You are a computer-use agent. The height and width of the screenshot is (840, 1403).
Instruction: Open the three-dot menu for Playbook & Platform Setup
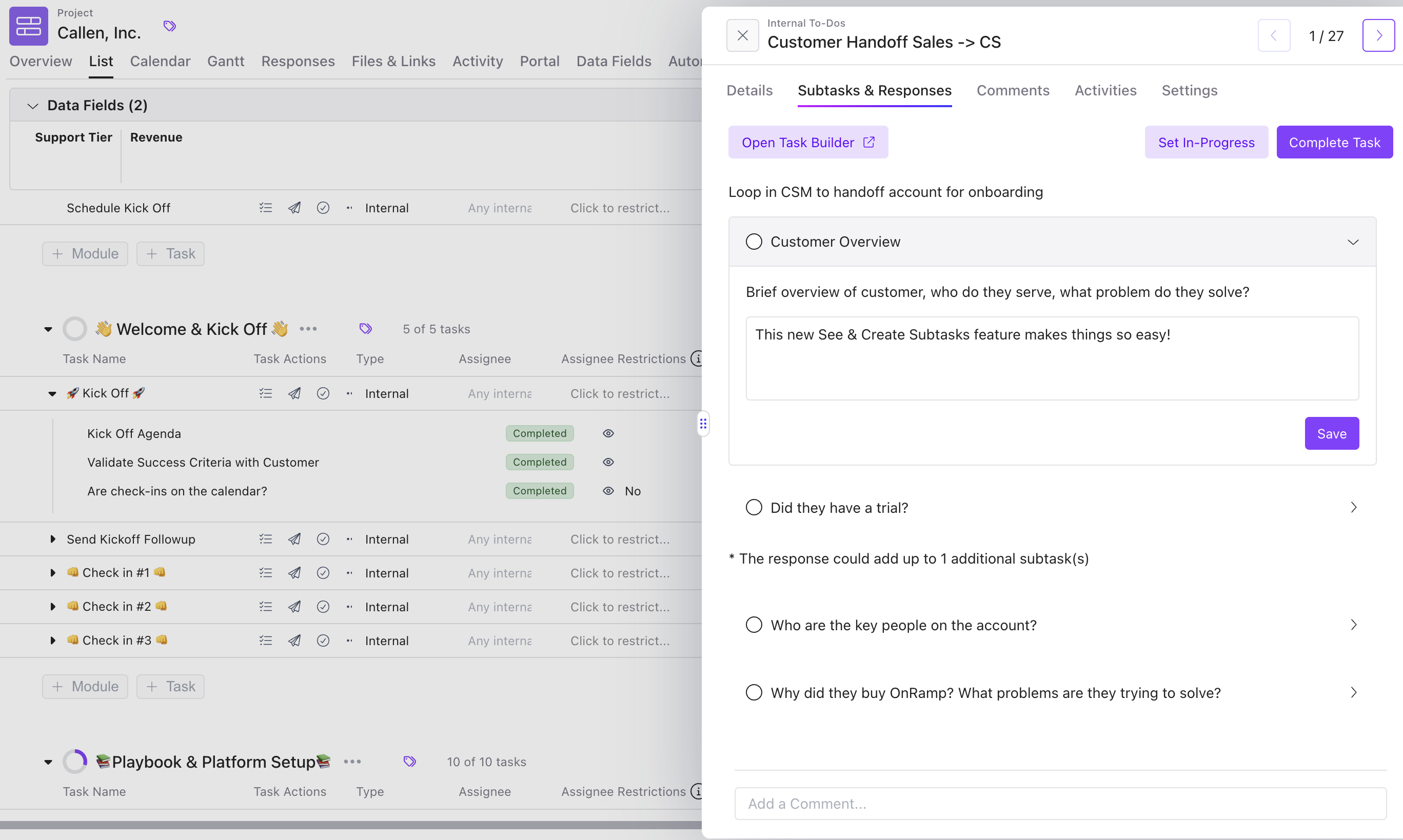click(x=351, y=762)
